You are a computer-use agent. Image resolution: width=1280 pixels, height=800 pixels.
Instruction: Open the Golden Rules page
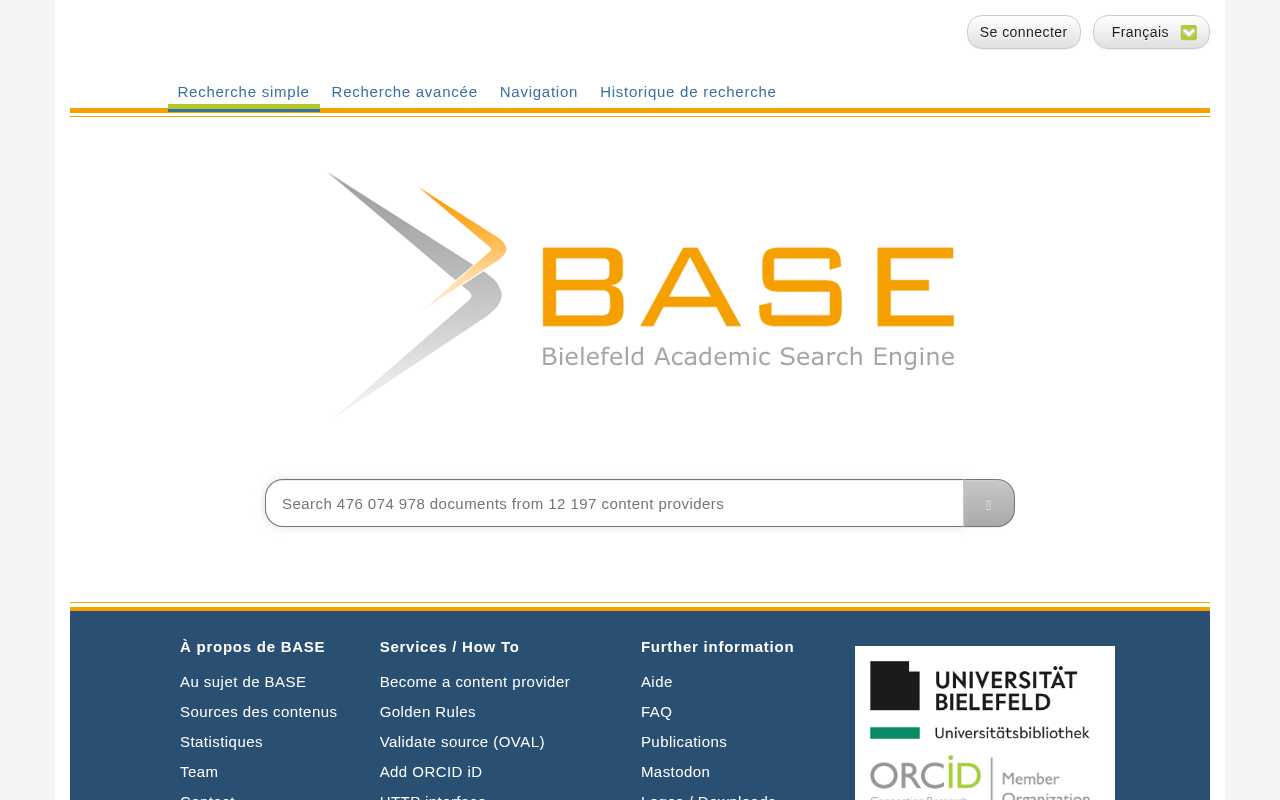point(427,711)
